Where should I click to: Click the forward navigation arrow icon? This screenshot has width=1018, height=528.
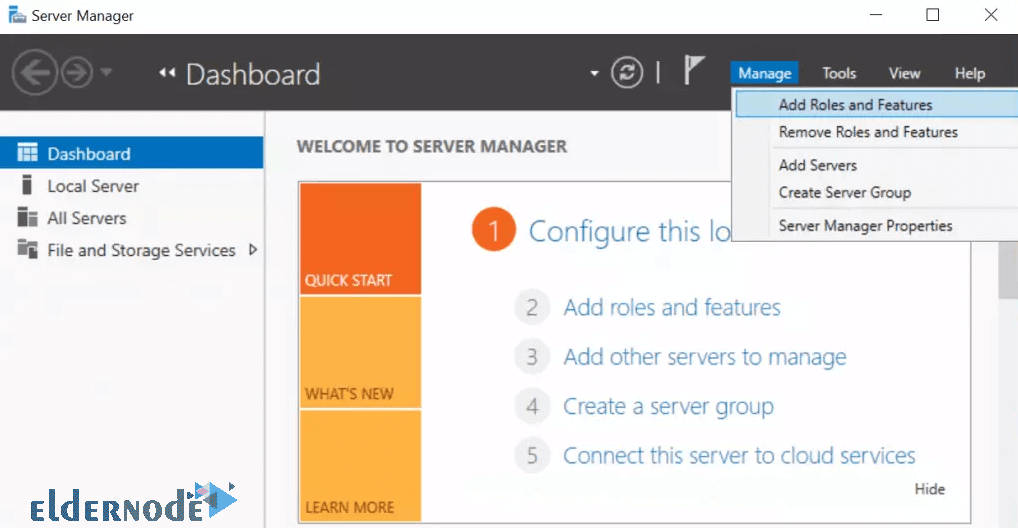(x=77, y=72)
